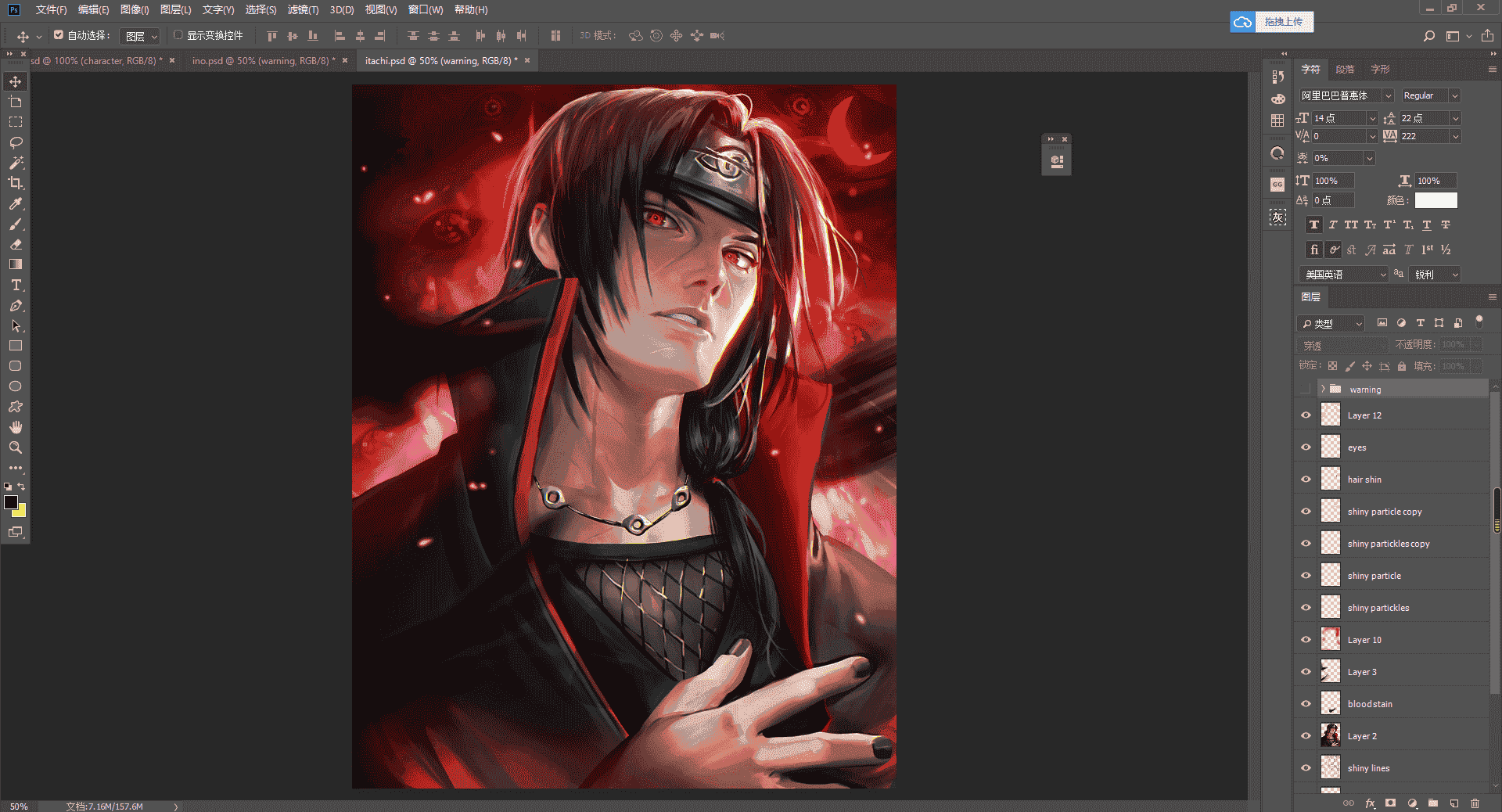Viewport: 1502px width, 812px height.
Task: Expand the warning layer group
Action: pos(1323,389)
